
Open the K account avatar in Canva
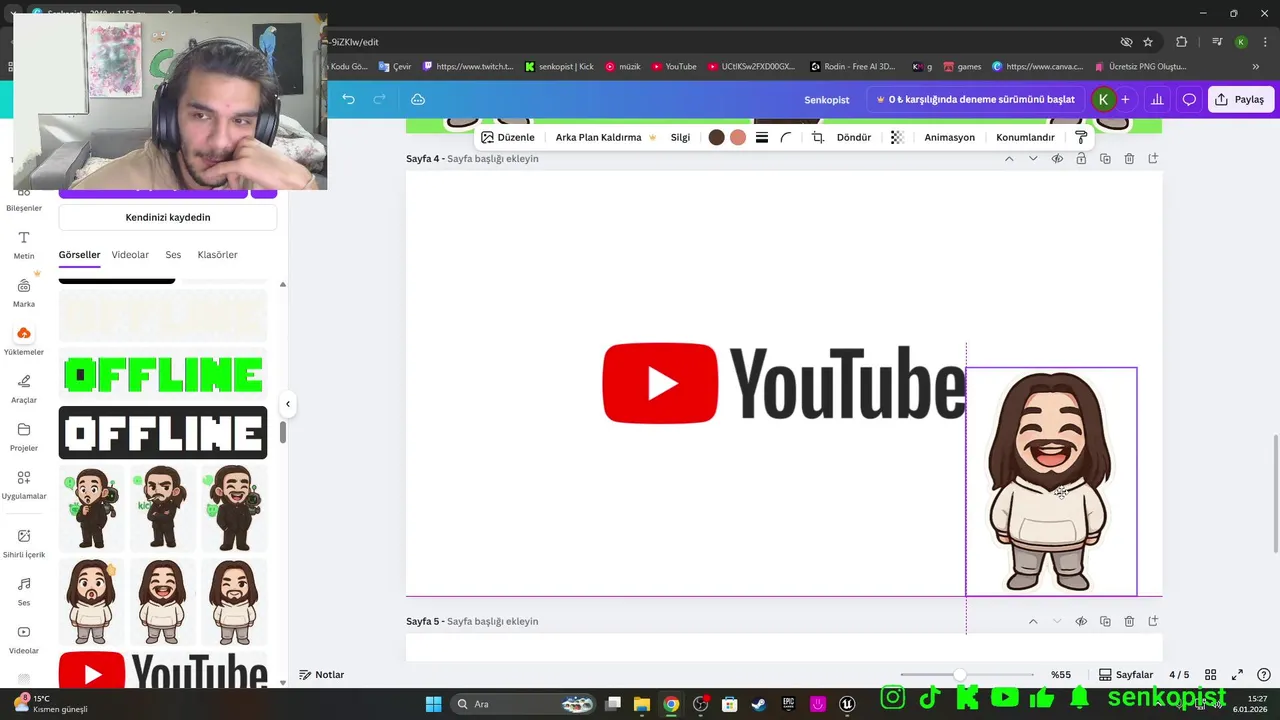click(x=1103, y=99)
